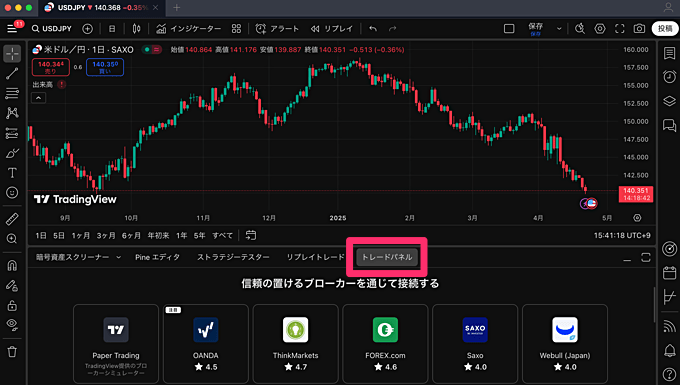680x385 pixels.
Task: Create an alert with アラート button
Action: click(x=278, y=29)
